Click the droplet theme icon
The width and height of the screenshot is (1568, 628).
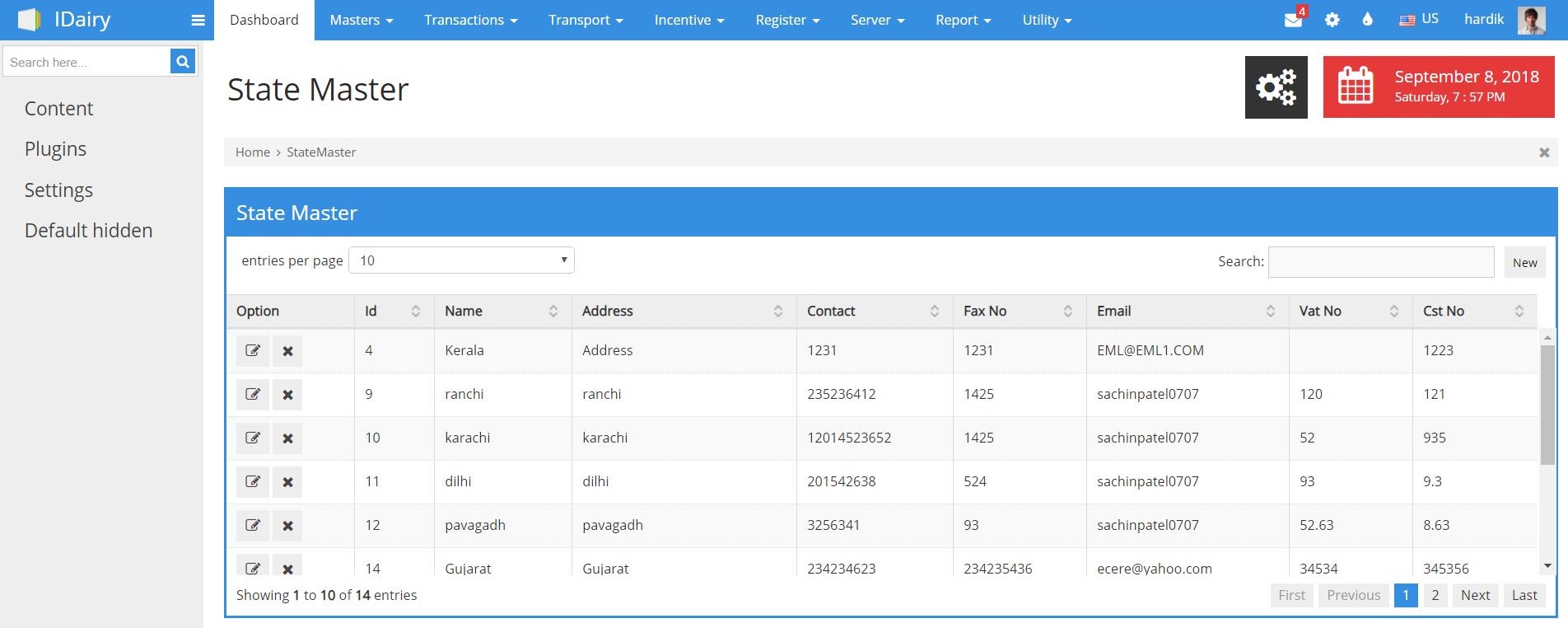(x=1368, y=19)
